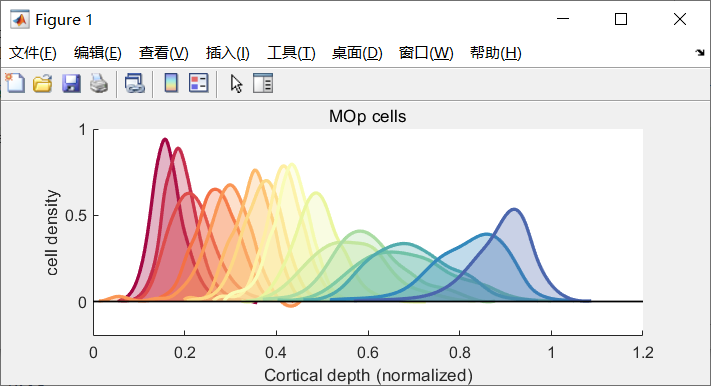Click the toolbar dock arrow at right
This screenshot has width=711, height=386.
coord(700,53)
